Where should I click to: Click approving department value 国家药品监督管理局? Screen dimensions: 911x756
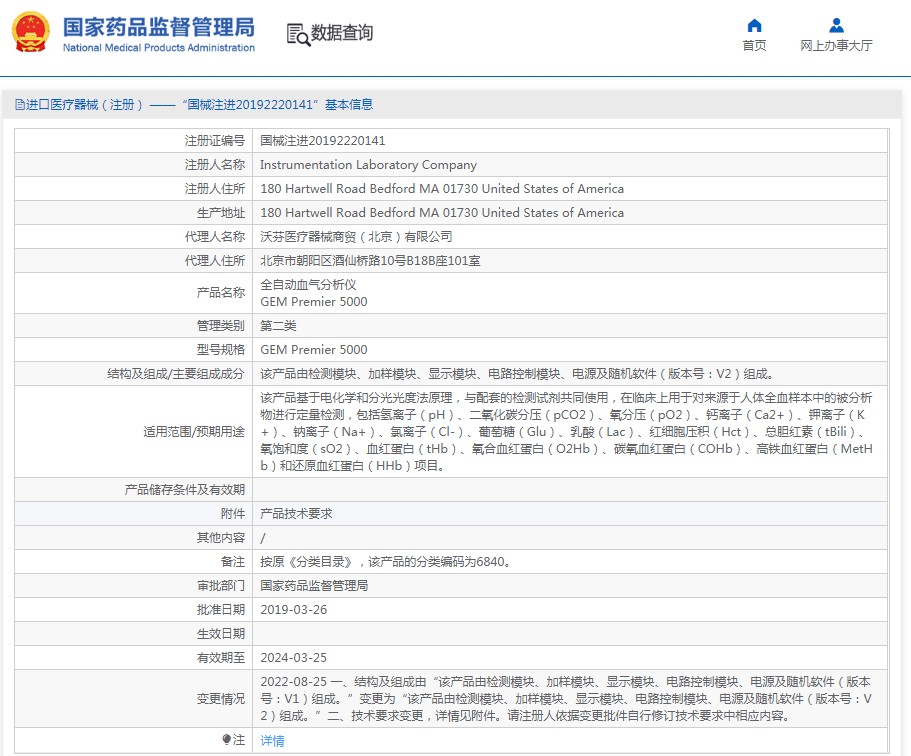pos(314,586)
